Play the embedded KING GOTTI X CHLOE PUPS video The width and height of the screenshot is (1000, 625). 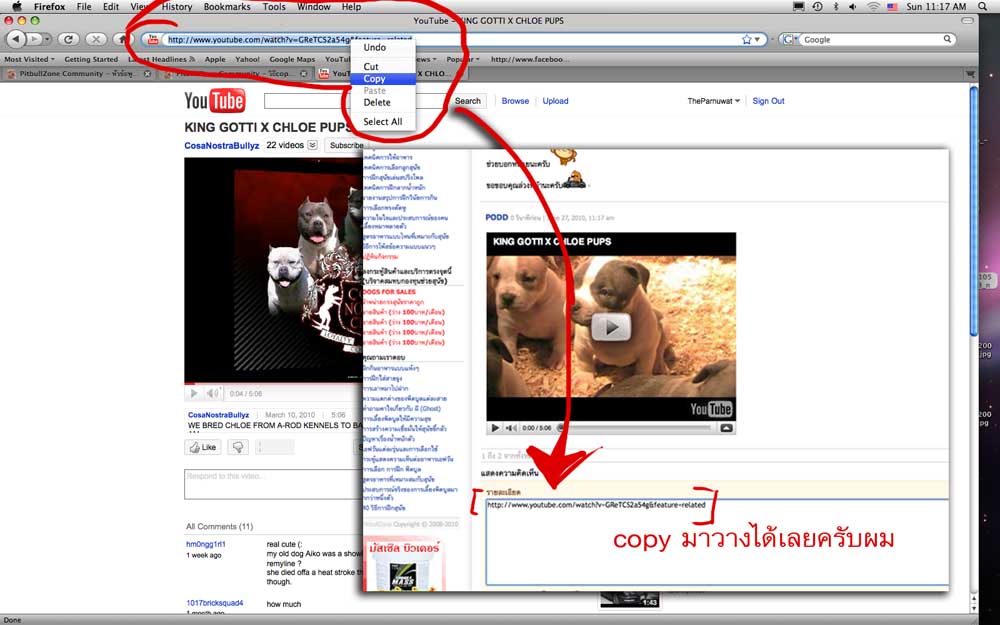(611, 327)
